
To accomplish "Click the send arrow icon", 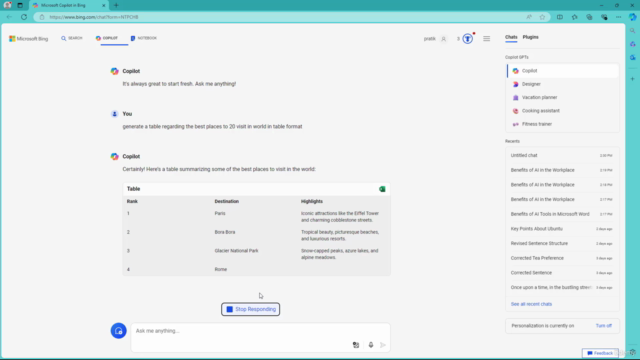I will (383, 345).
